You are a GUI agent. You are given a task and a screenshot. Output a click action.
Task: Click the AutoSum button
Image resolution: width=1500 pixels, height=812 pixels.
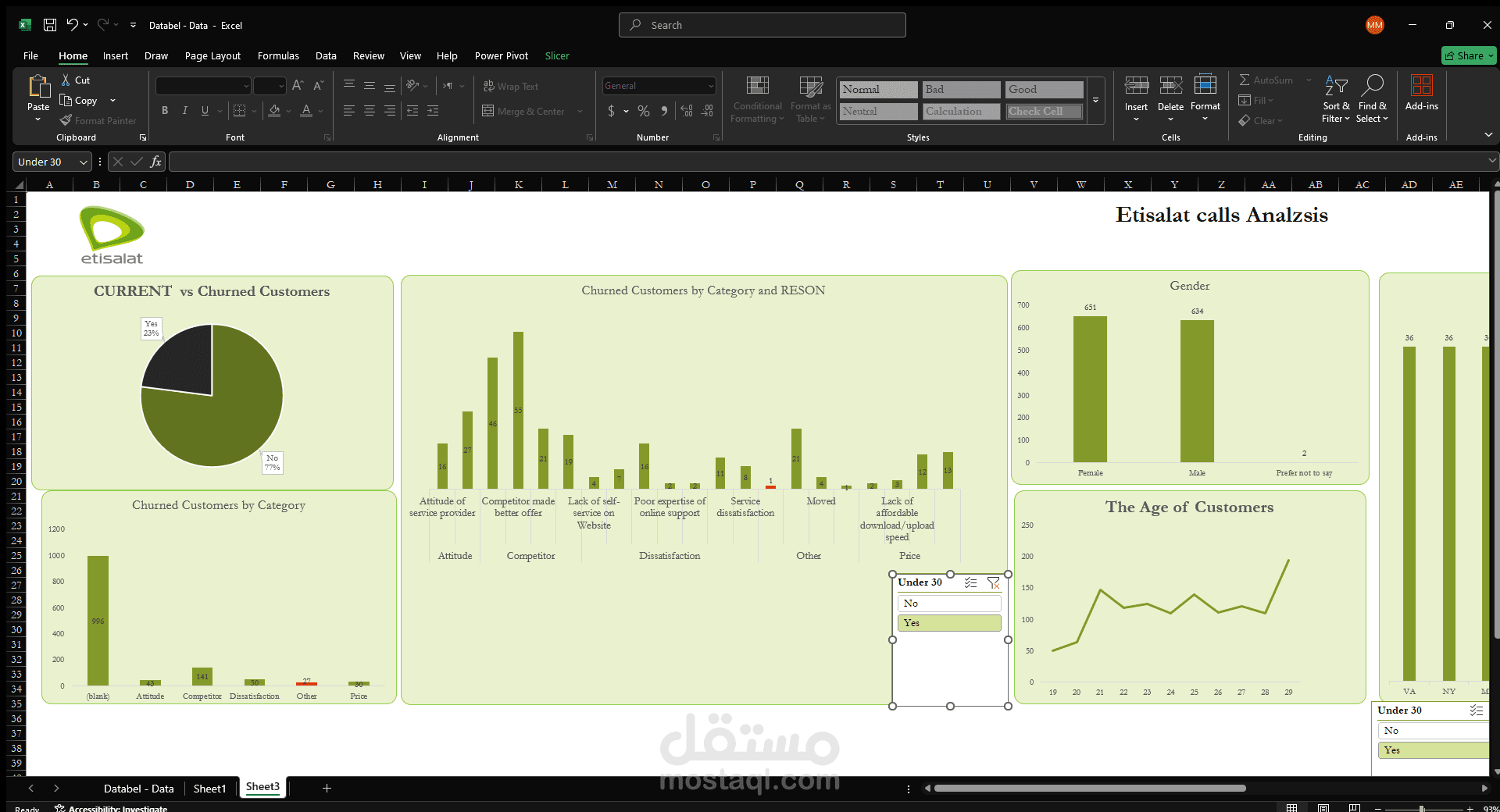point(1266,80)
